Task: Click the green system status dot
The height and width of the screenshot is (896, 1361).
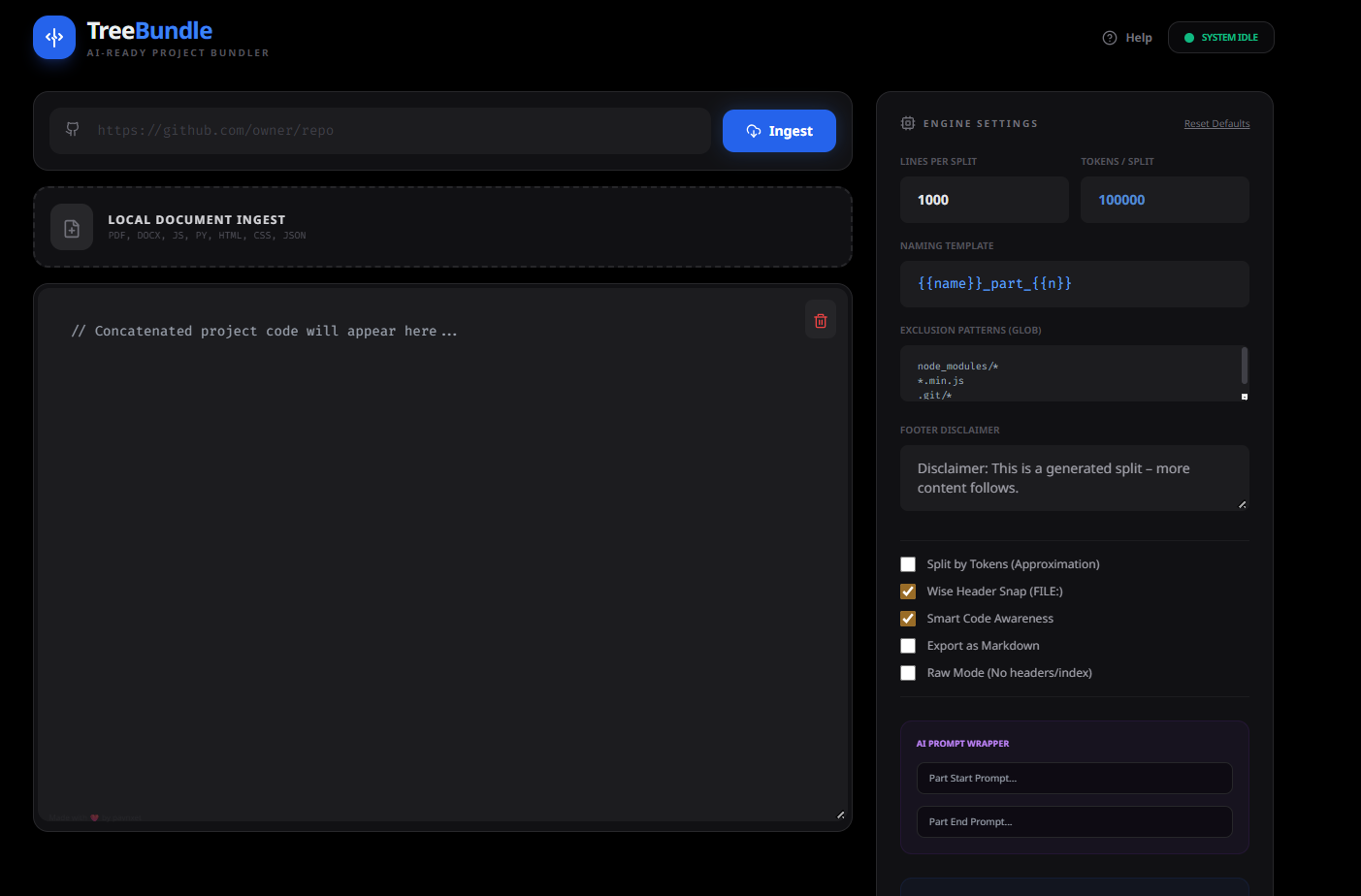Action: coord(1189,38)
